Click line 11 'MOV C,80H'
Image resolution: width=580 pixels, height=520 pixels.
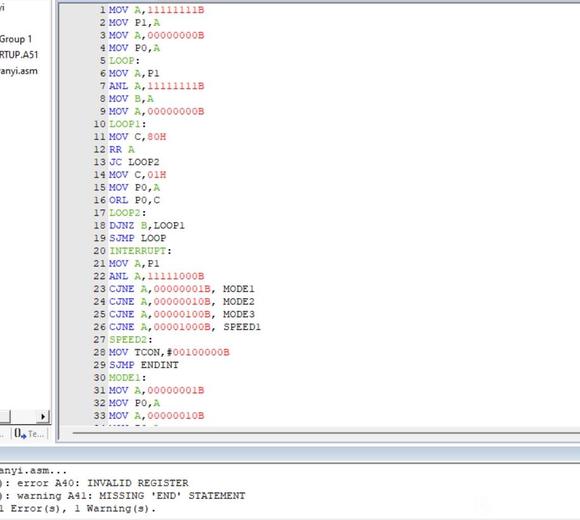coord(137,137)
